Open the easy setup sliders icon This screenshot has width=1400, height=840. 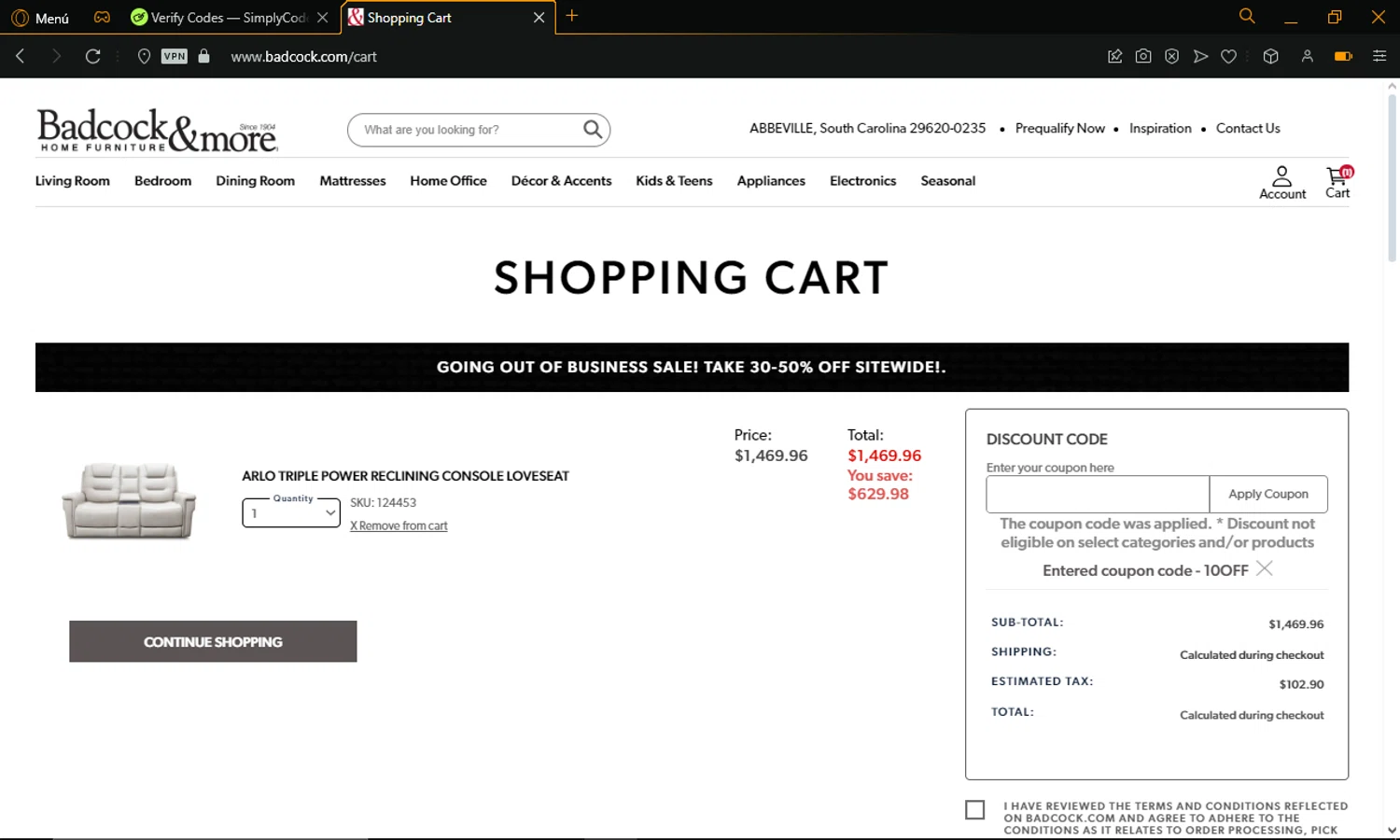click(1379, 56)
